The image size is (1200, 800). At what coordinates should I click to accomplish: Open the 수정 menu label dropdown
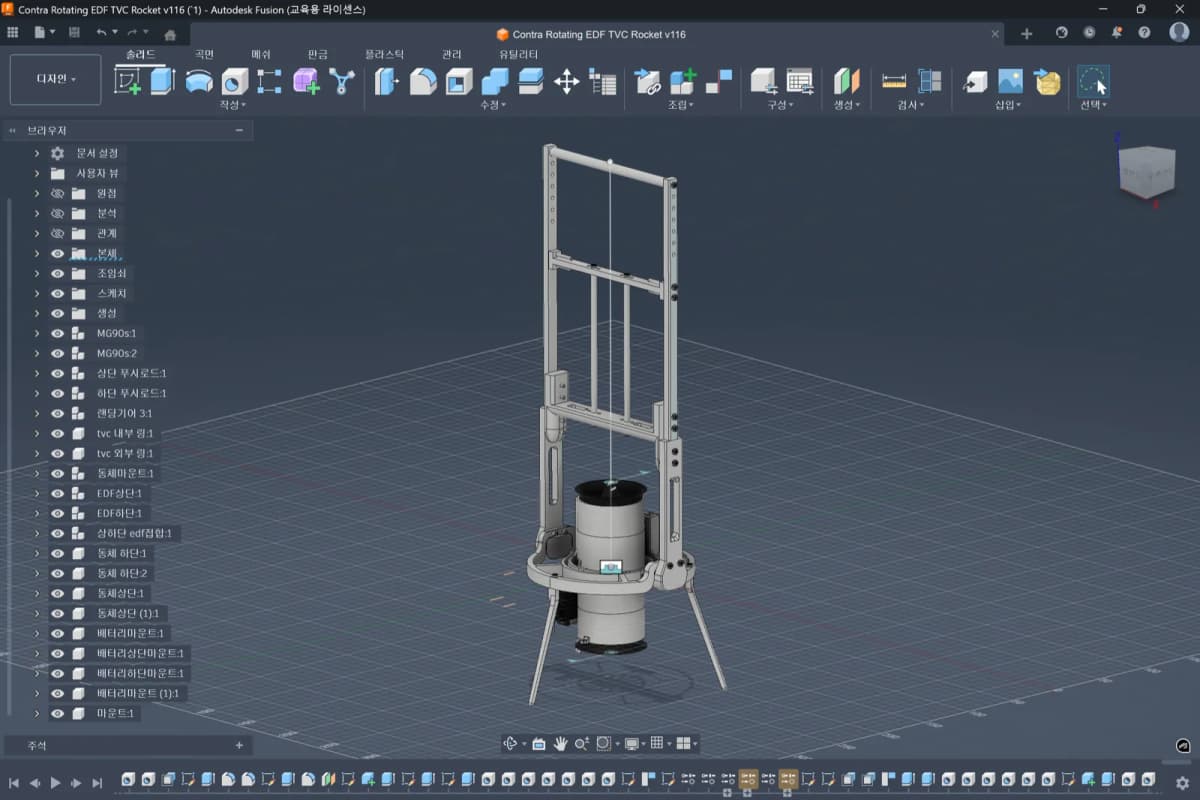tap(493, 104)
